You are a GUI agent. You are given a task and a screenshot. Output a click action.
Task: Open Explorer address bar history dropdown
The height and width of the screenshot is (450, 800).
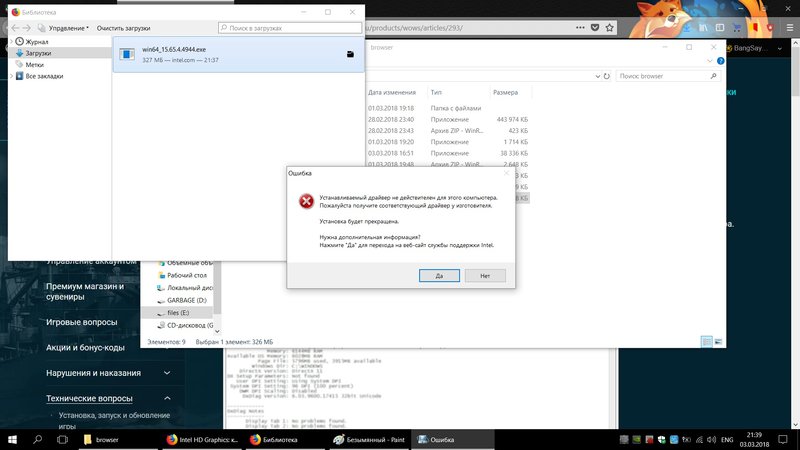pos(597,76)
